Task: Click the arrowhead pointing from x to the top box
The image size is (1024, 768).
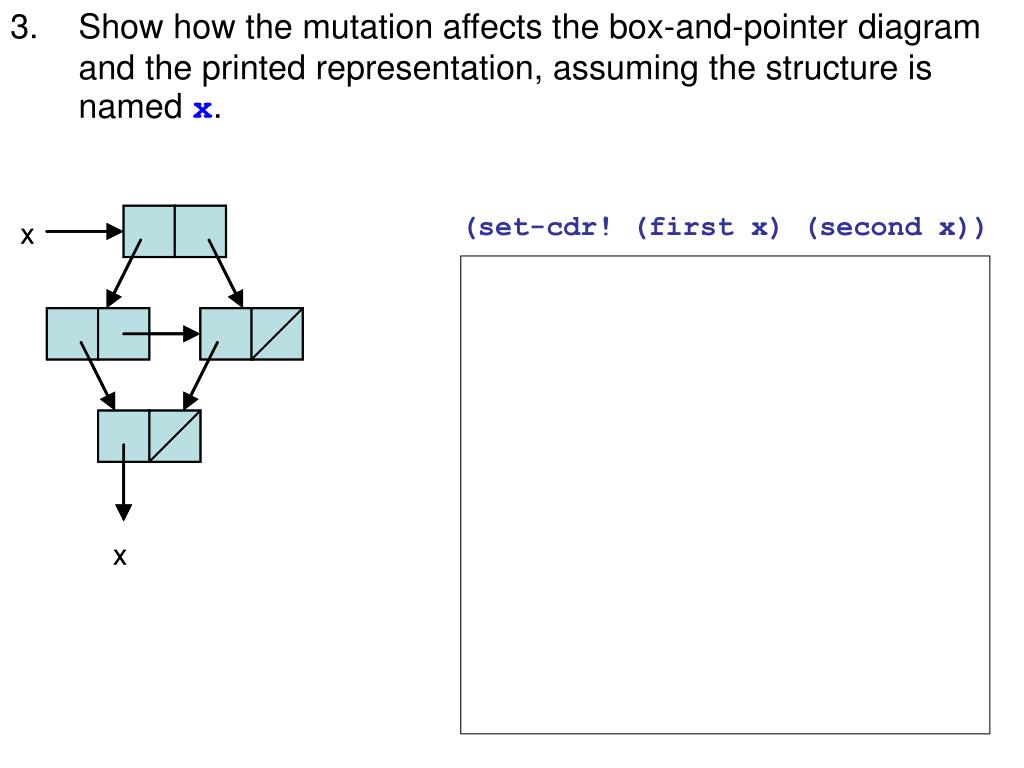Action: (115, 231)
